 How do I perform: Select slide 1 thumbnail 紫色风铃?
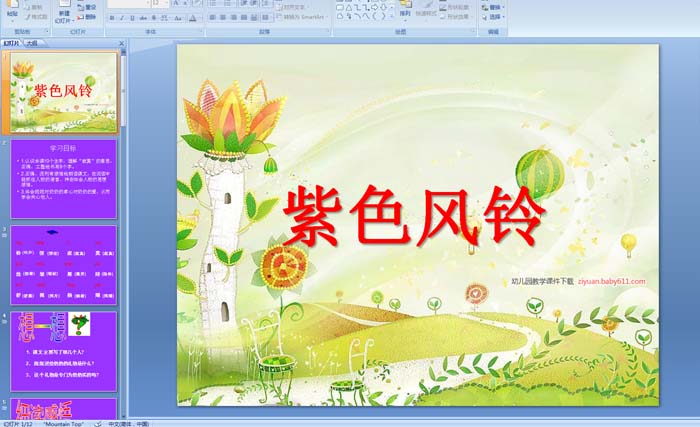click(x=64, y=92)
